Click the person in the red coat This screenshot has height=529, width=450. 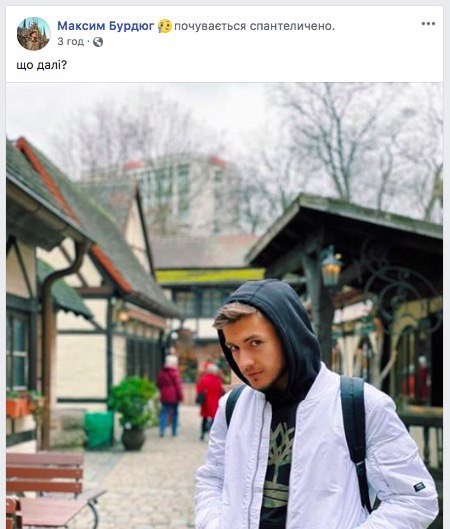pyautogui.click(x=210, y=400)
